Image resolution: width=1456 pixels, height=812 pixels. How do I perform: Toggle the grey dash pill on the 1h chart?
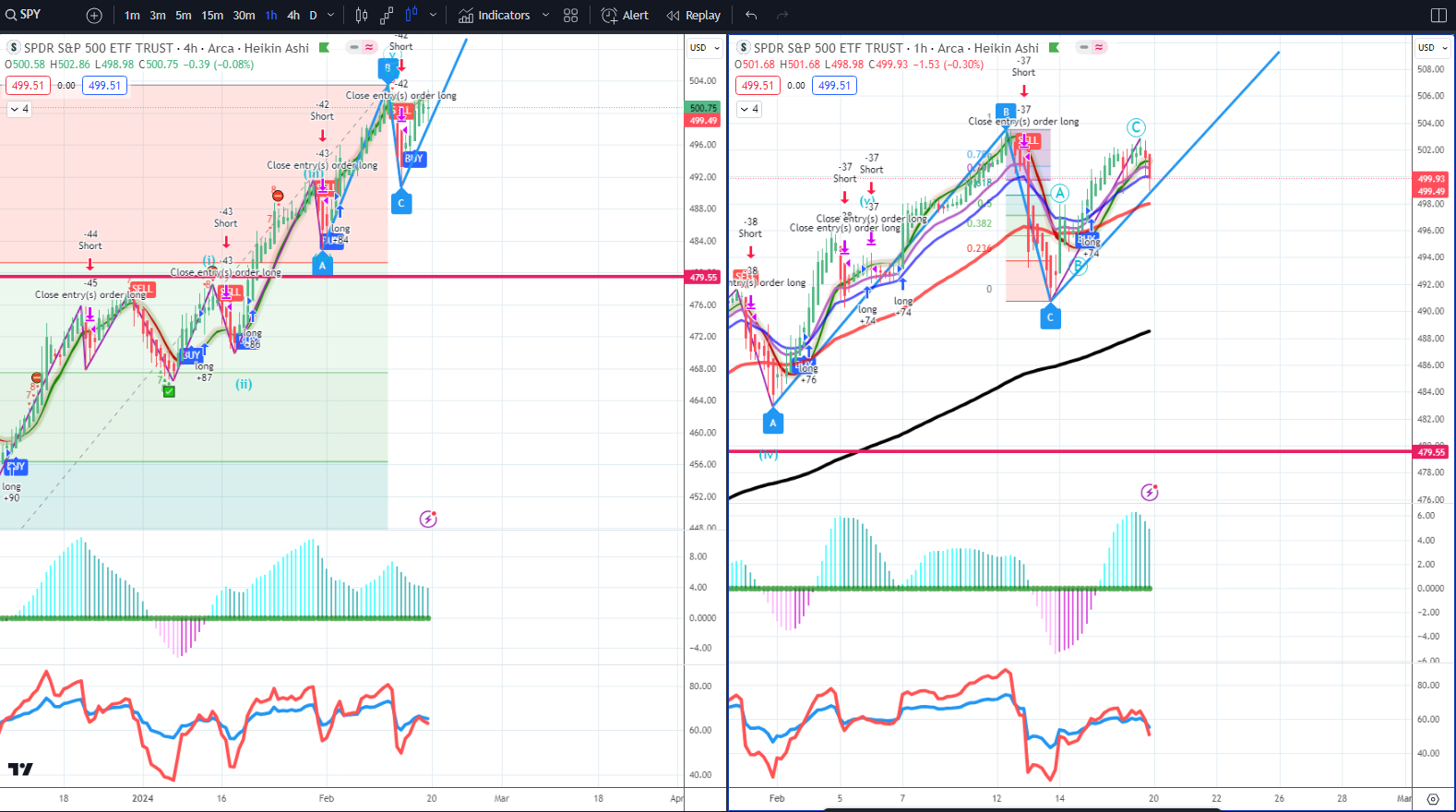point(1084,47)
